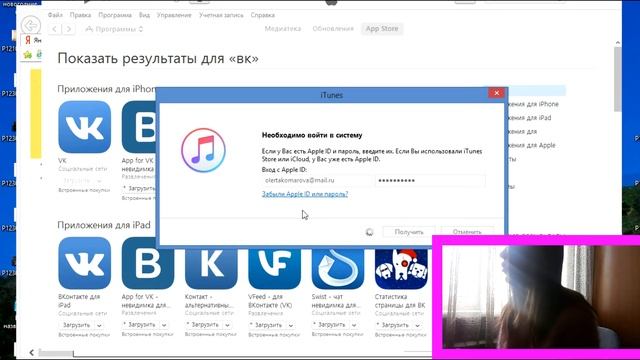This screenshot has height=360, width=640.
Task: Open the Управление menu
Action: [174, 15]
